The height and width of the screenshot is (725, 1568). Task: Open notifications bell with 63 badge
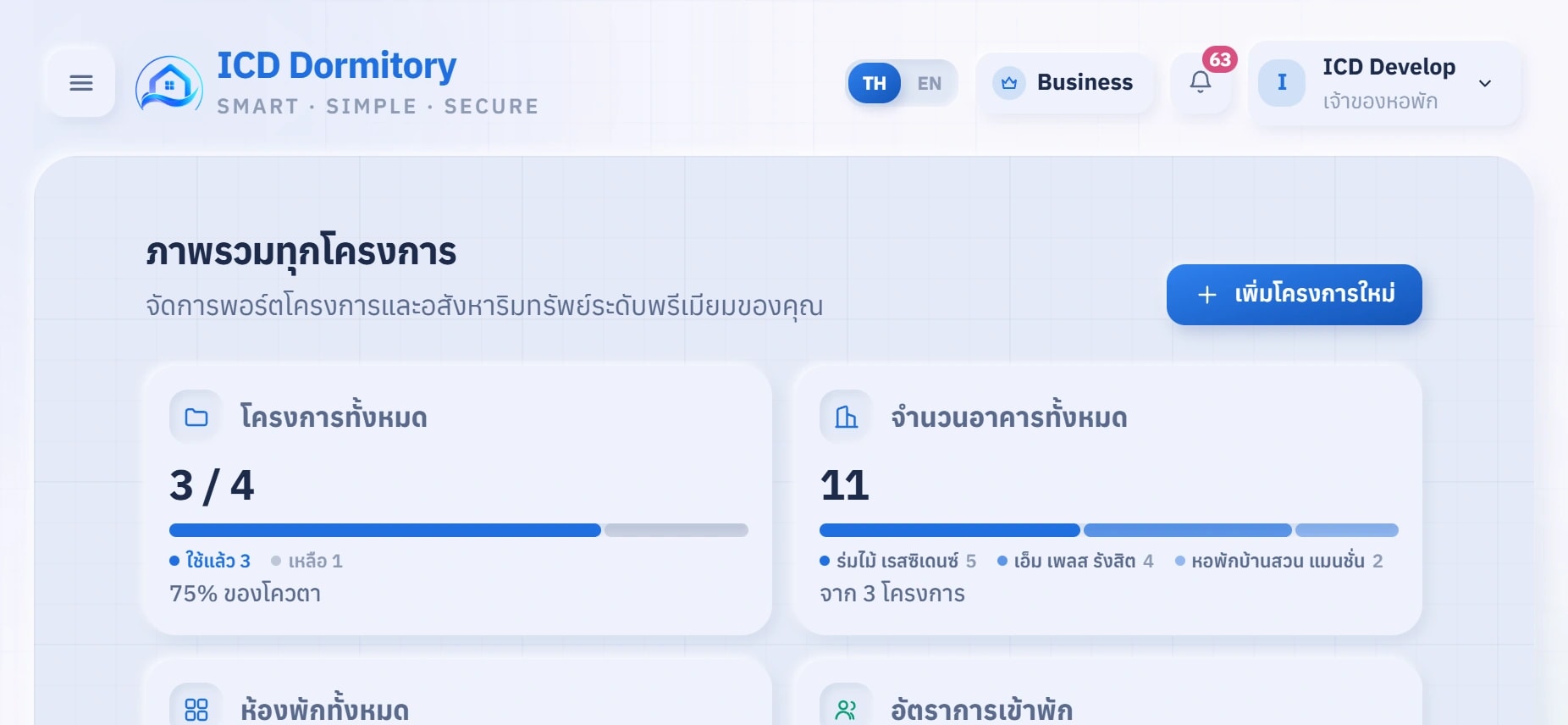click(x=1201, y=82)
